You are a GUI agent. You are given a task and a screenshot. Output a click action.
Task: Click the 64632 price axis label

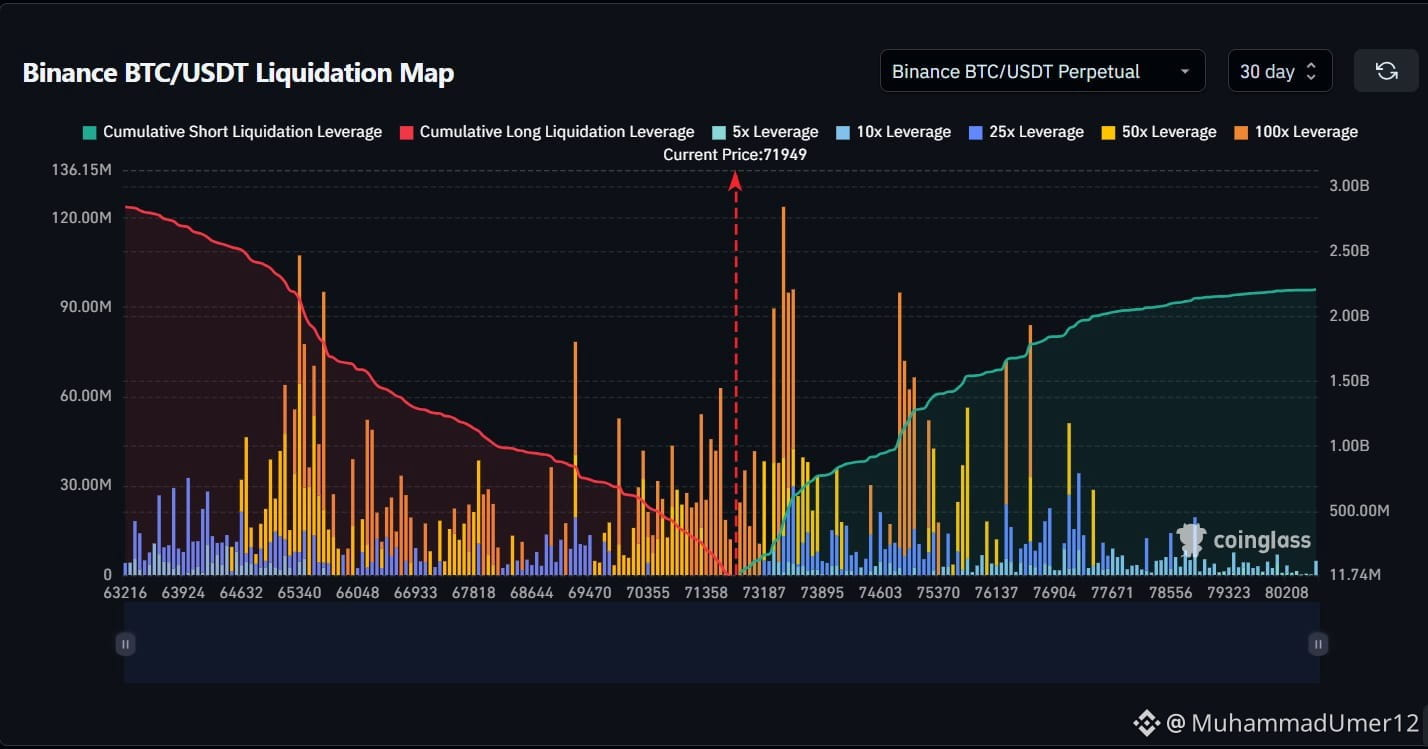(241, 593)
